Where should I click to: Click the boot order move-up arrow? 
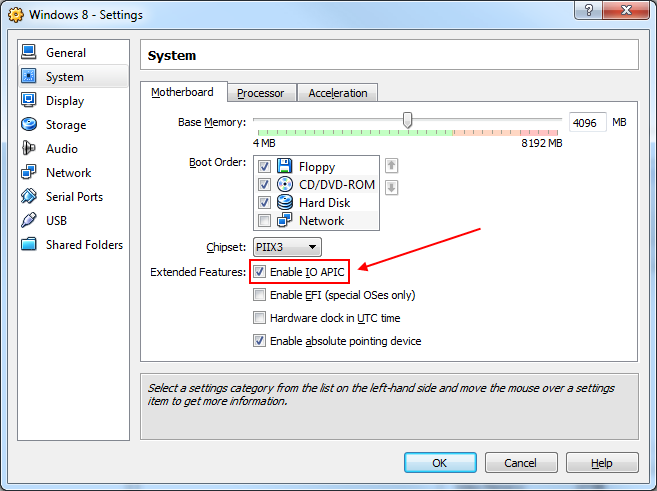pos(392,166)
